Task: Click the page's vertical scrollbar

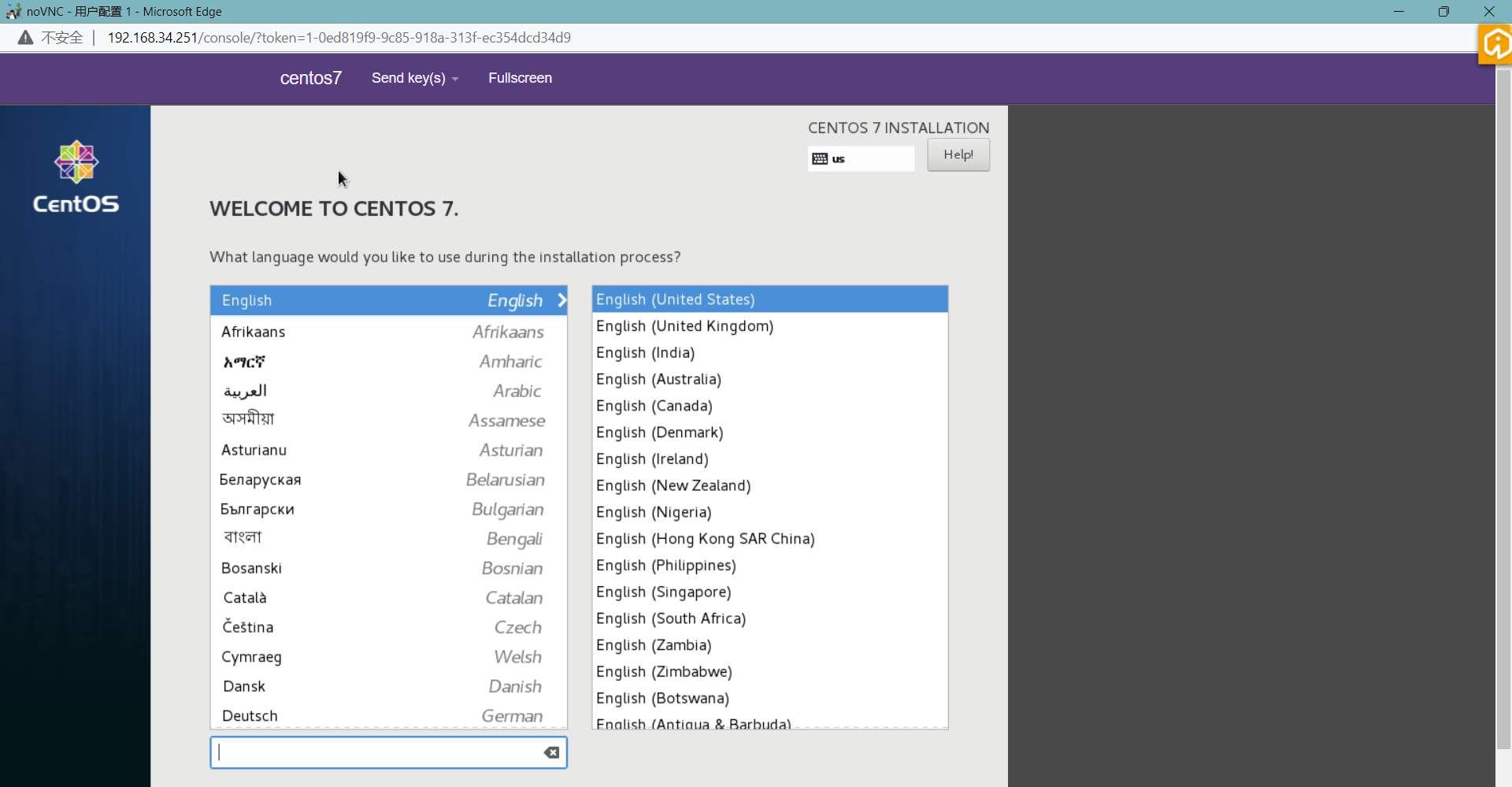Action: (x=1503, y=410)
